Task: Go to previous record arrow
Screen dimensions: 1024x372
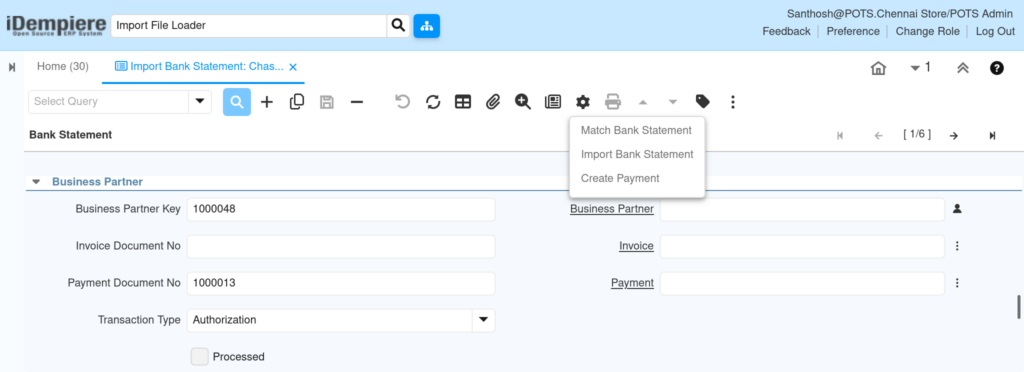Action: click(x=878, y=135)
